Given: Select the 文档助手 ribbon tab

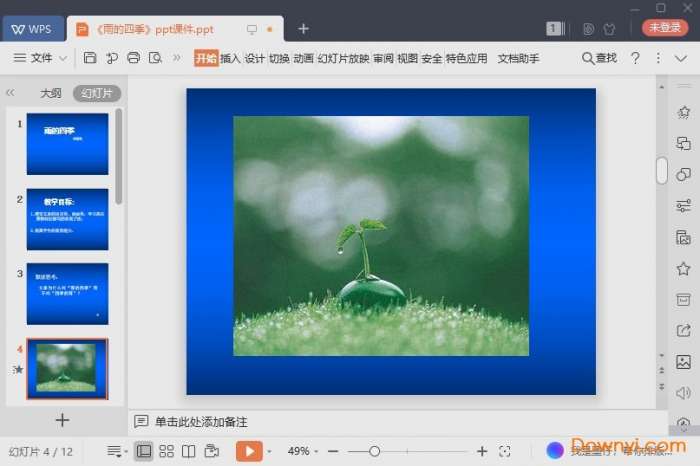Looking at the screenshot, I should tap(518, 58).
